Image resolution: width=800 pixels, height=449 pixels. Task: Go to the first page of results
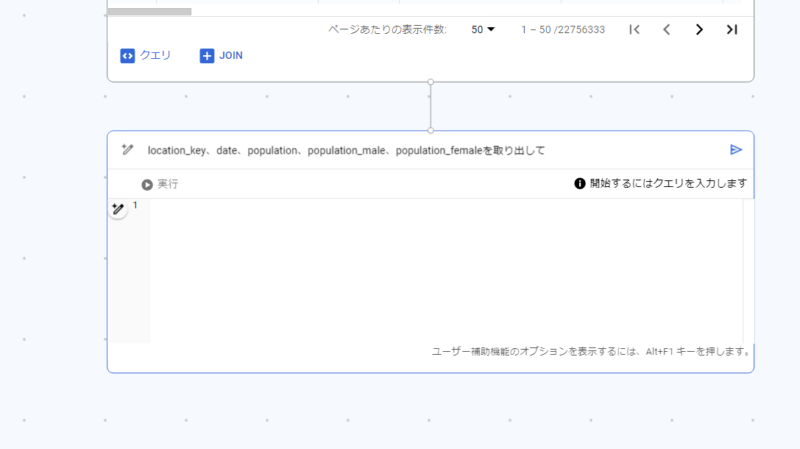634,30
